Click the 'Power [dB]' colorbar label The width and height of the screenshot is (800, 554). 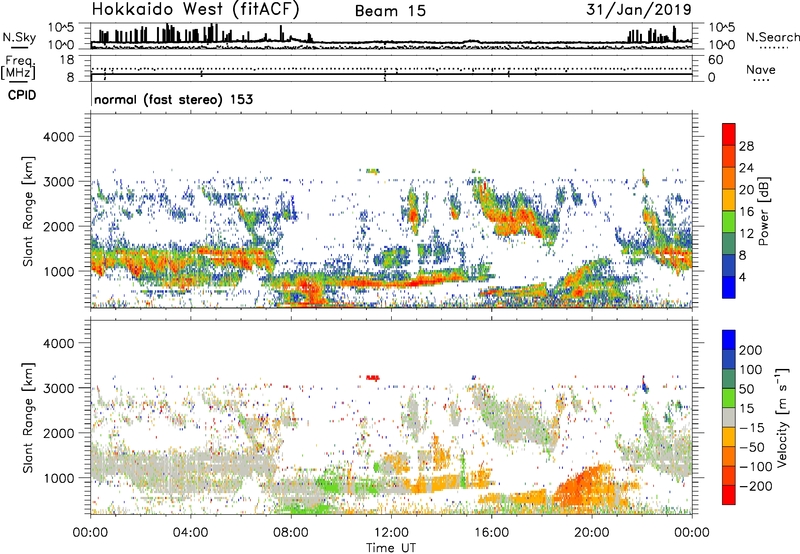[x=763, y=211]
